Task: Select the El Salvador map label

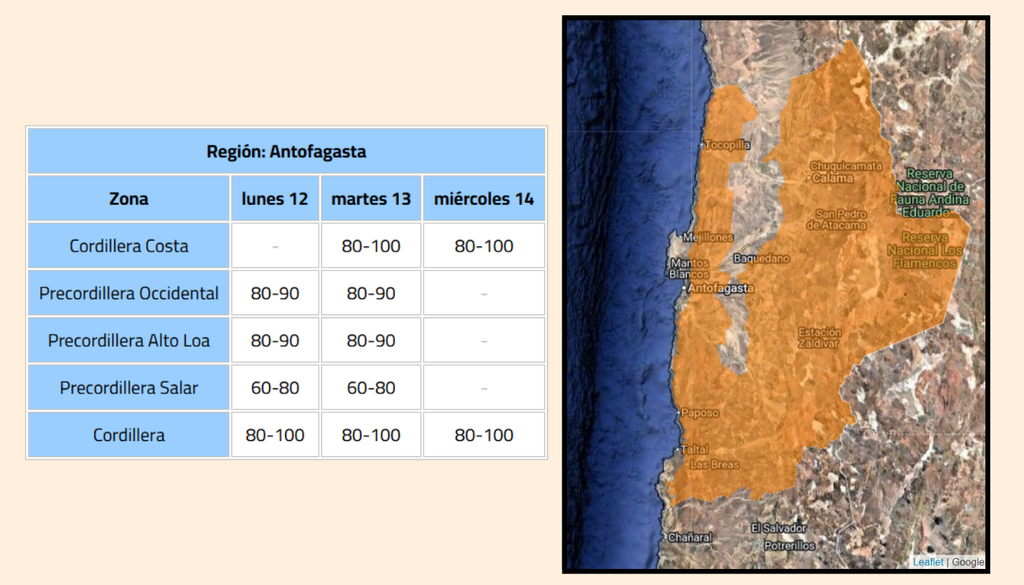Action: click(x=778, y=528)
